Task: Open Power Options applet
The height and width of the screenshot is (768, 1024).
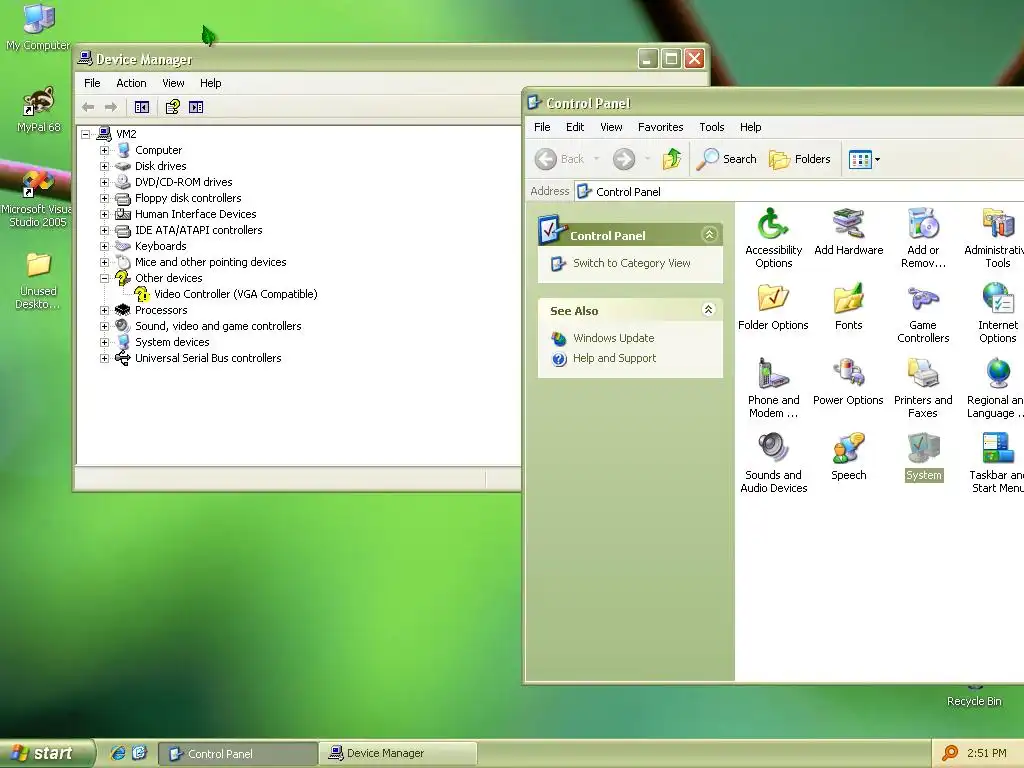Action: pos(848,382)
